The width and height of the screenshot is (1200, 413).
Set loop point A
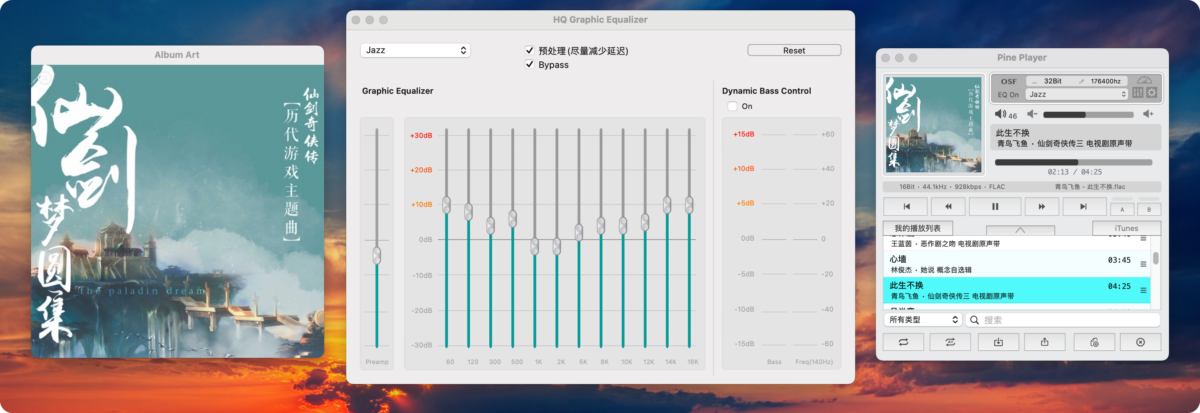(x=1123, y=209)
